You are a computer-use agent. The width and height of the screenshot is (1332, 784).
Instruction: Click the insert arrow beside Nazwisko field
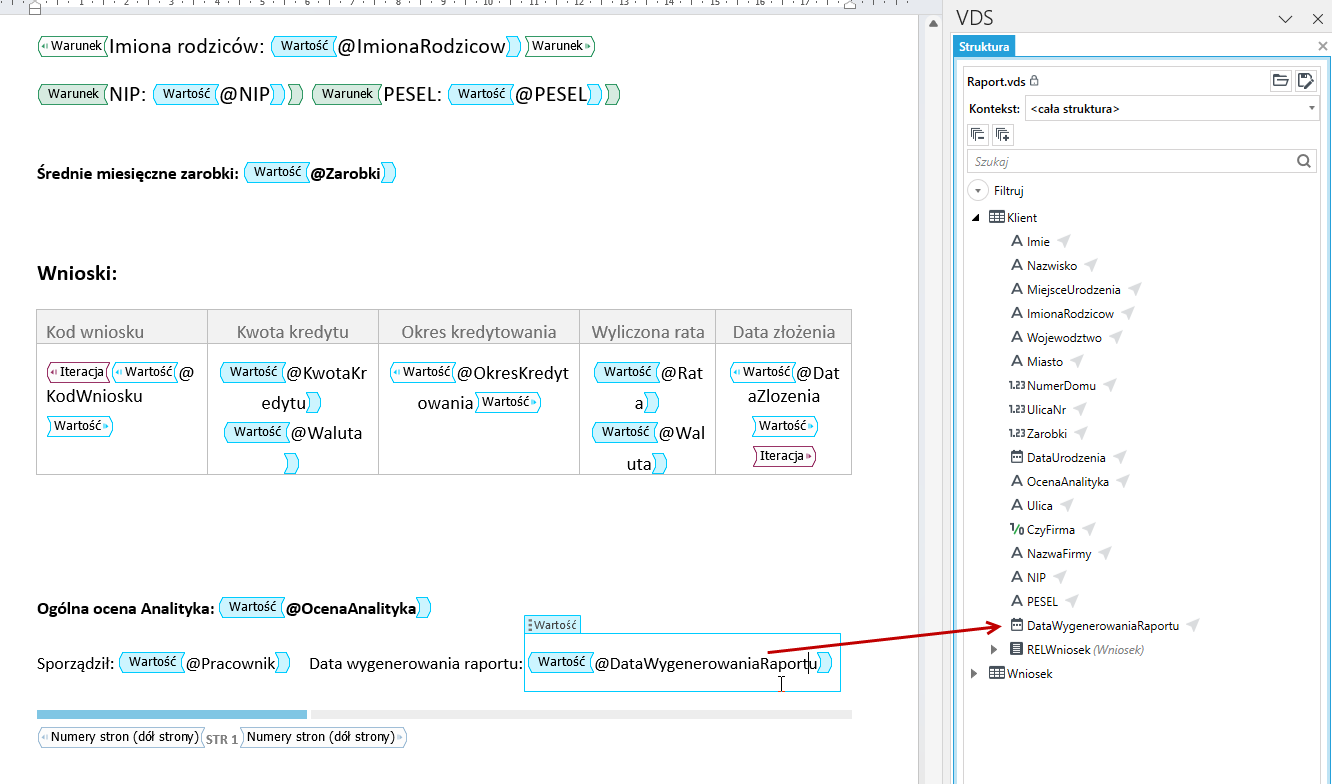(1091, 265)
